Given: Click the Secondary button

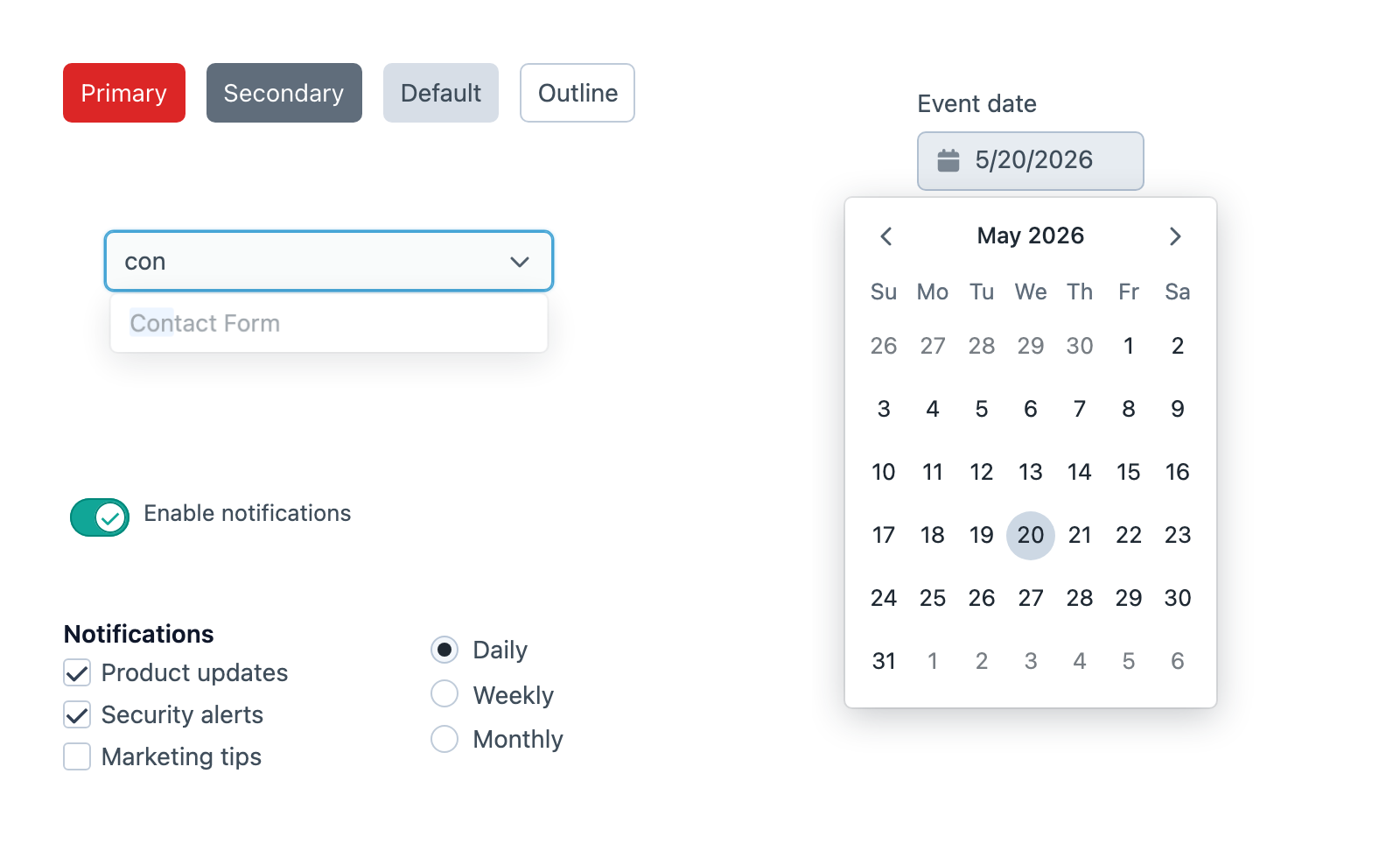Looking at the screenshot, I should click(x=284, y=93).
